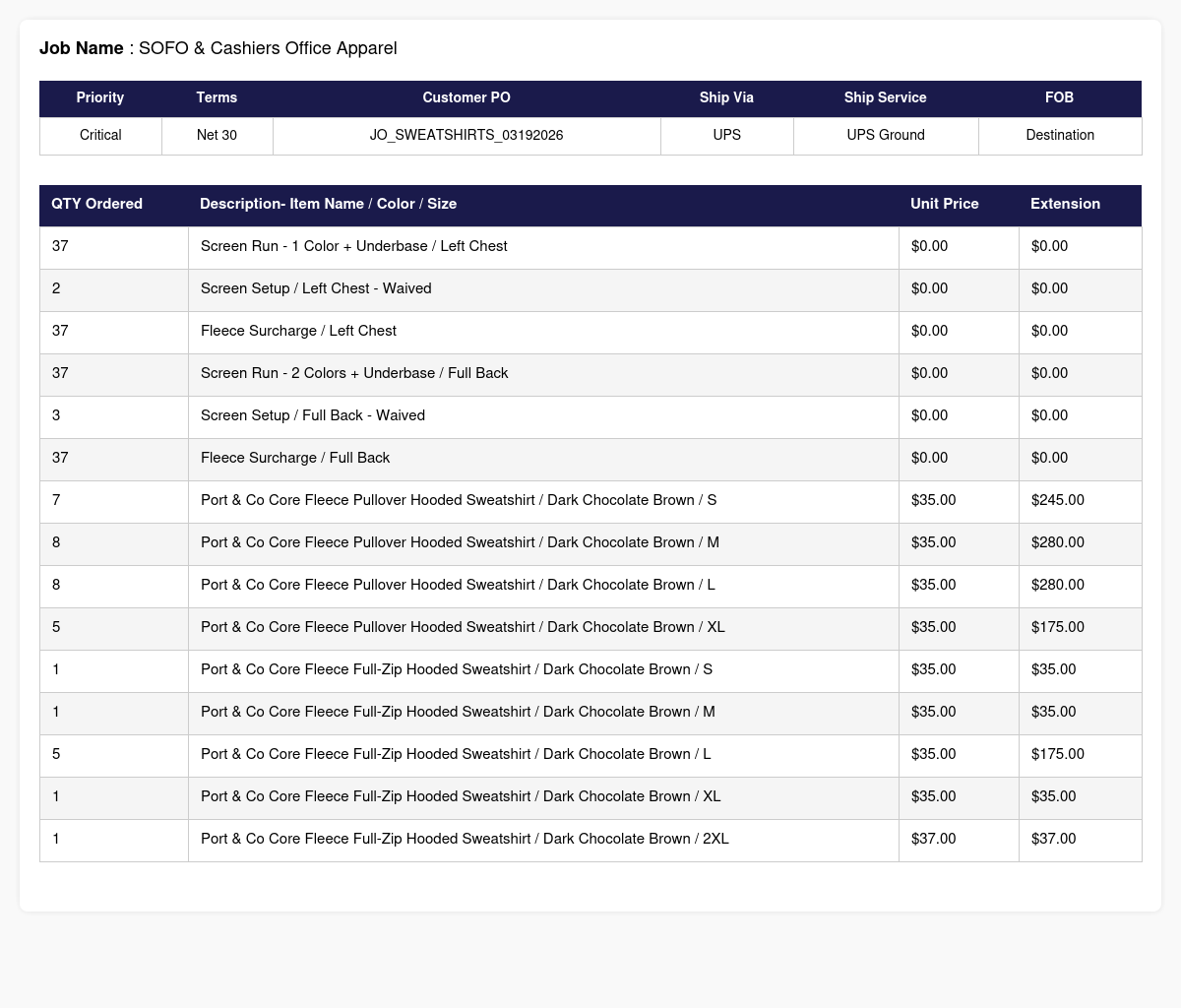Select Screen Setup / Full Back - Waived
Screen dimensions: 1181x1008
pyautogui.click(x=313, y=415)
